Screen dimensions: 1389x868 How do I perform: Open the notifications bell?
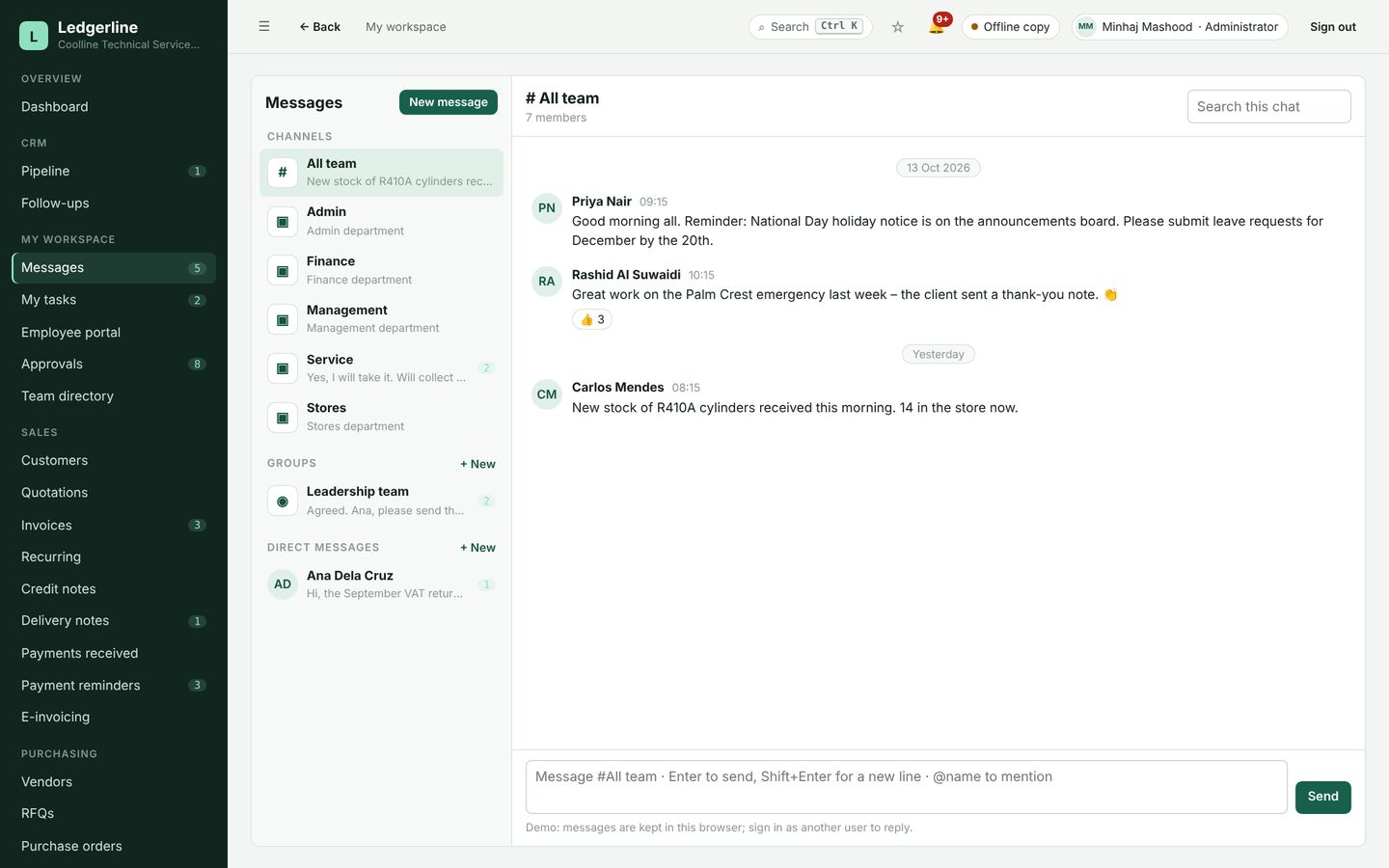[937, 26]
